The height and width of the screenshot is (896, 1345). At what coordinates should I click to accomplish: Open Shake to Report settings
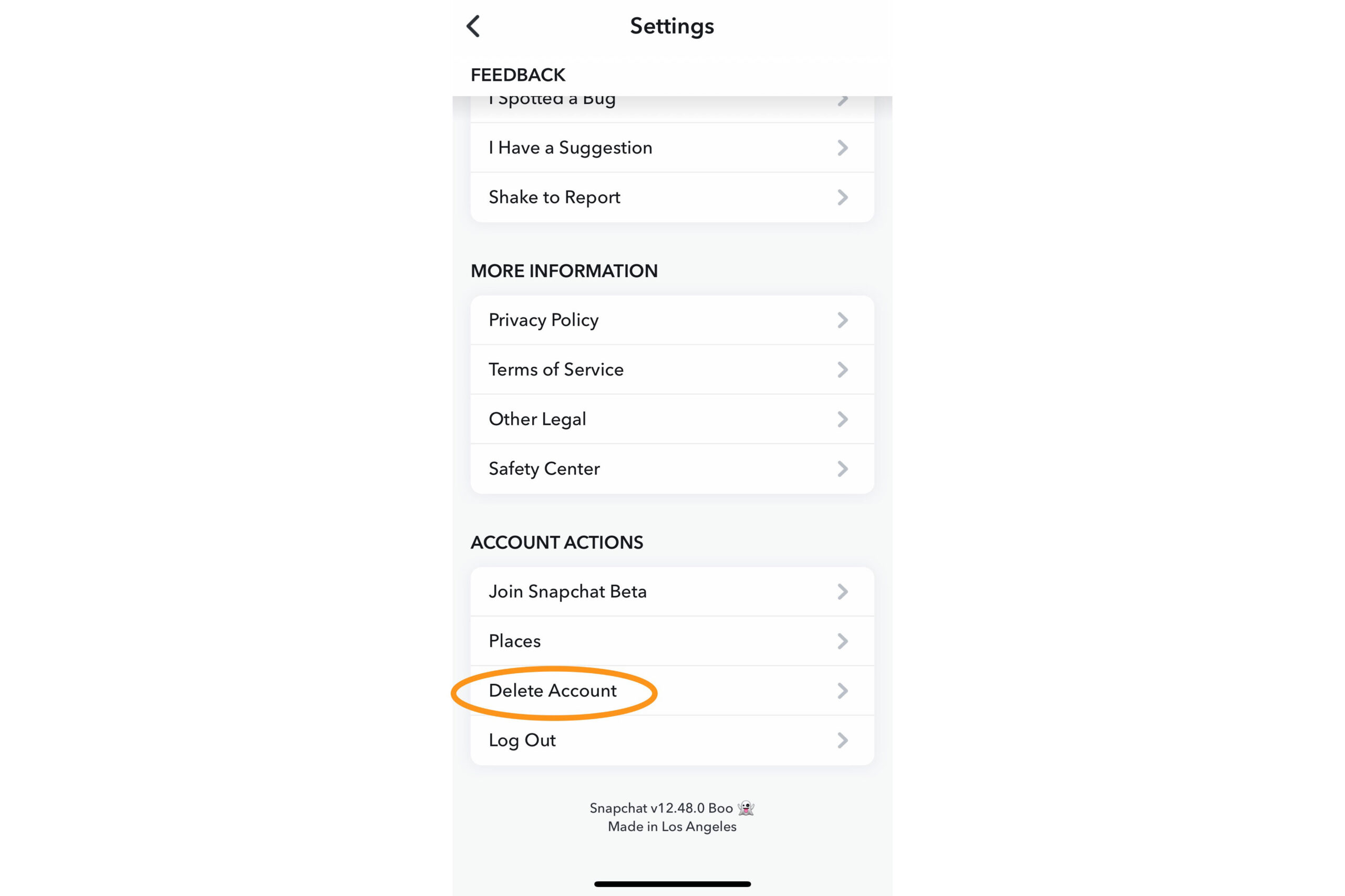coord(554,197)
